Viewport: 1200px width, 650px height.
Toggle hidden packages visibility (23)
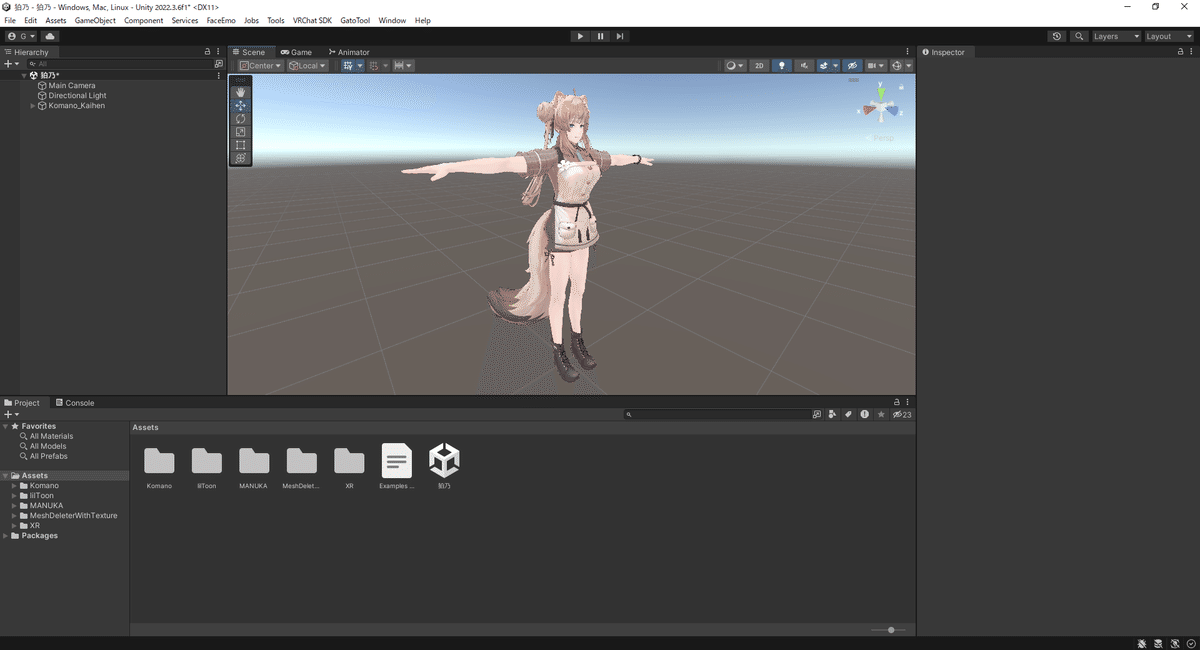point(902,414)
